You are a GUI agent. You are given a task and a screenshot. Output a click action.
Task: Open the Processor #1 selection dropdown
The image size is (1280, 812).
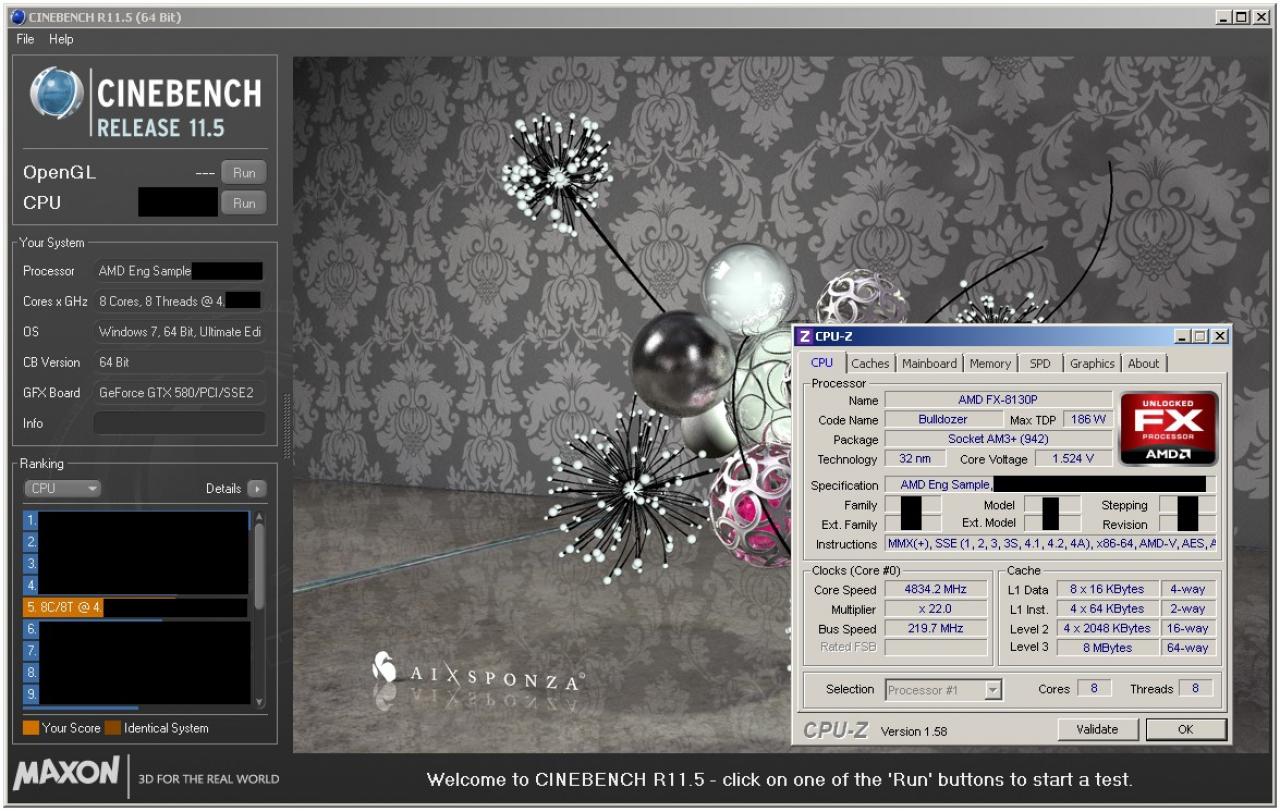coord(943,690)
